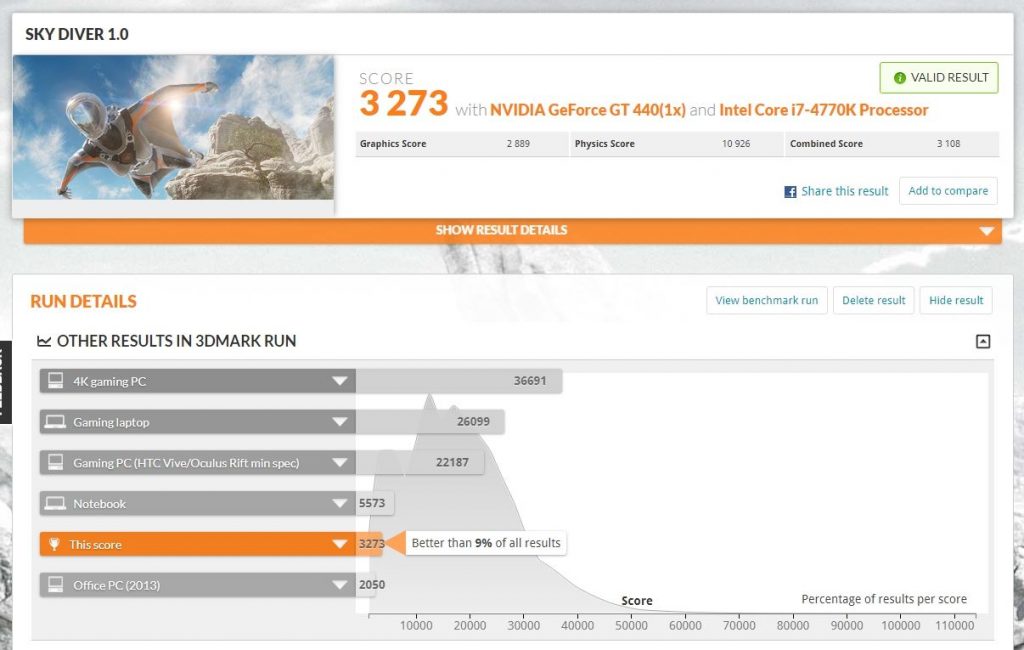The height and width of the screenshot is (650, 1024).
Task: Click Add to compare button
Action: tap(947, 191)
